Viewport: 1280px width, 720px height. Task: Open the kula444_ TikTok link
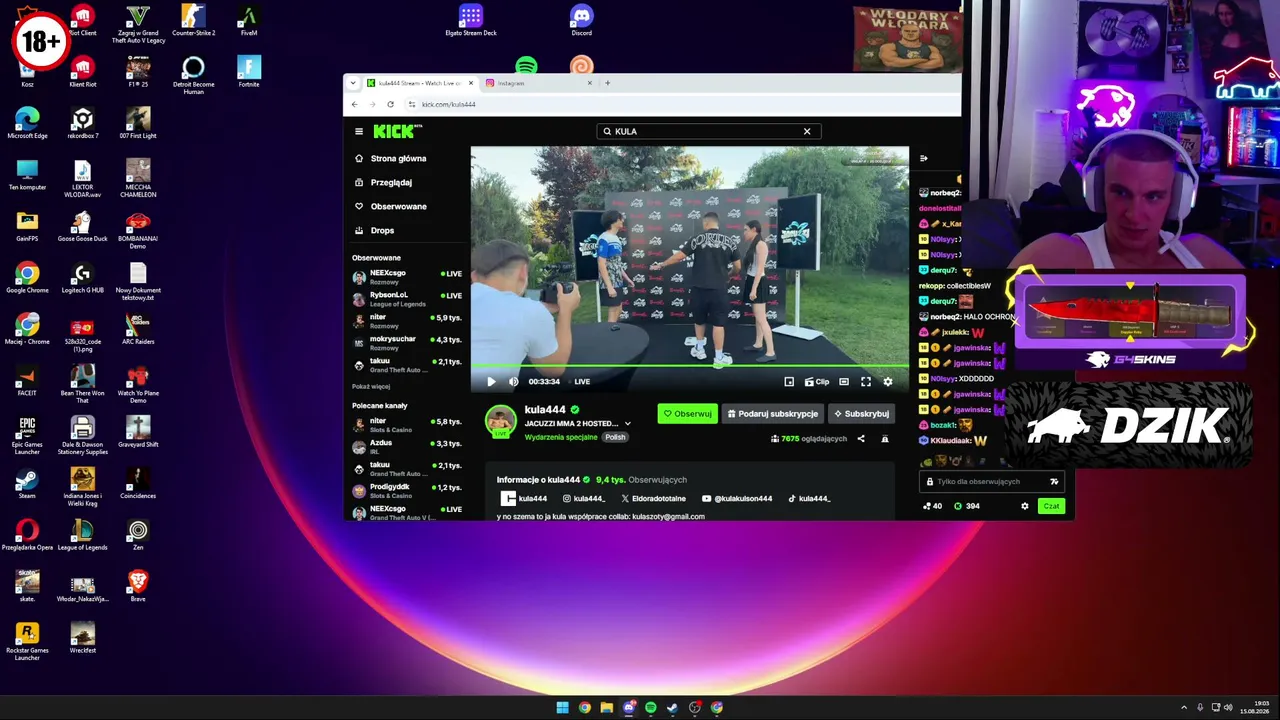(x=809, y=498)
